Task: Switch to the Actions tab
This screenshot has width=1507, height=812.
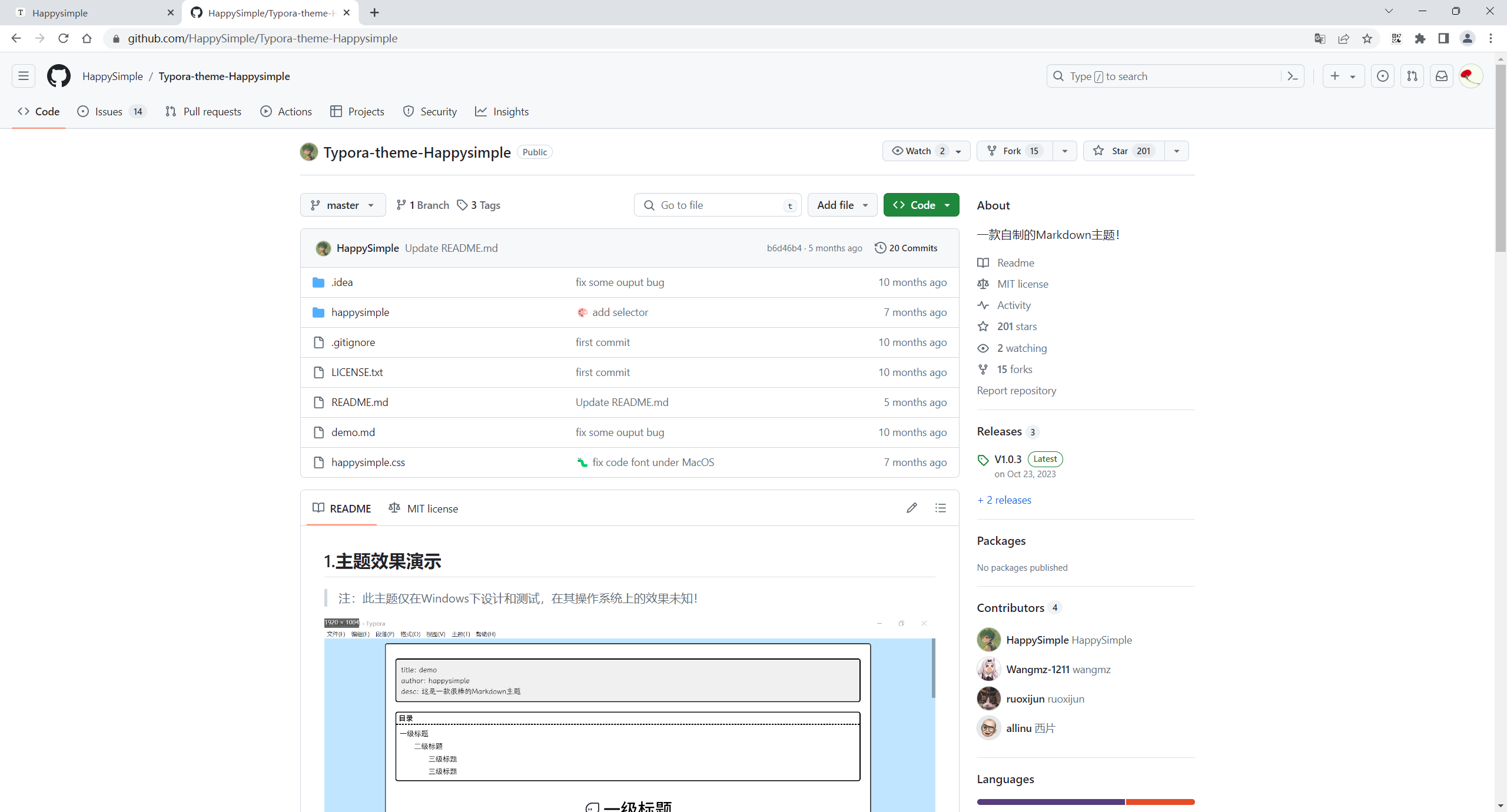Action: (286, 112)
